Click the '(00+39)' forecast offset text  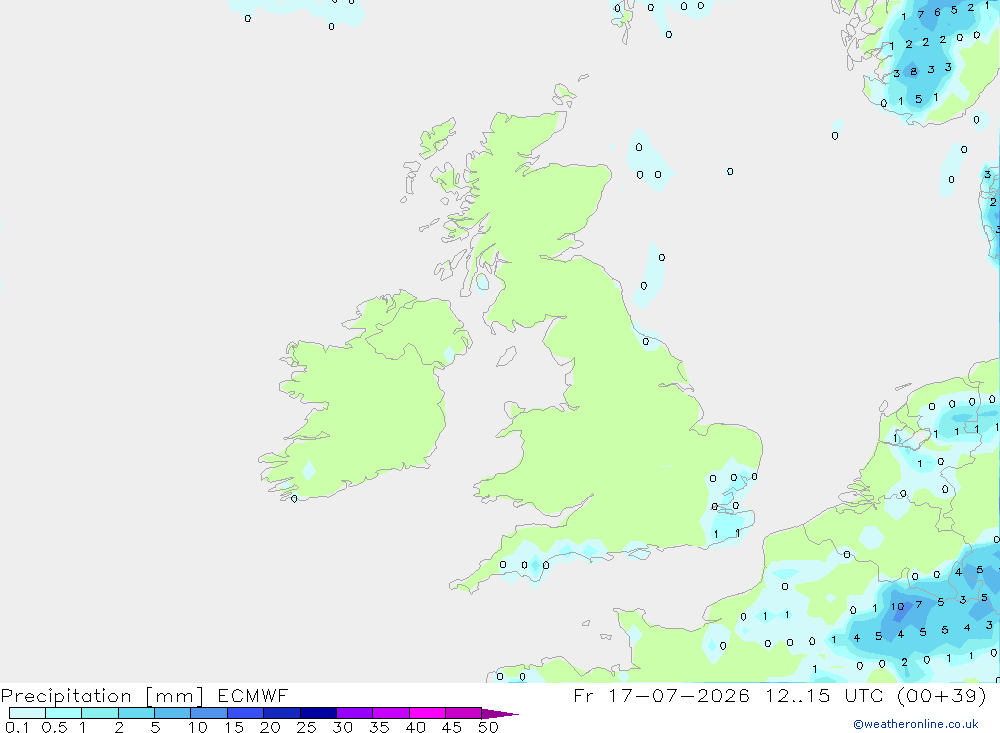click(941, 695)
